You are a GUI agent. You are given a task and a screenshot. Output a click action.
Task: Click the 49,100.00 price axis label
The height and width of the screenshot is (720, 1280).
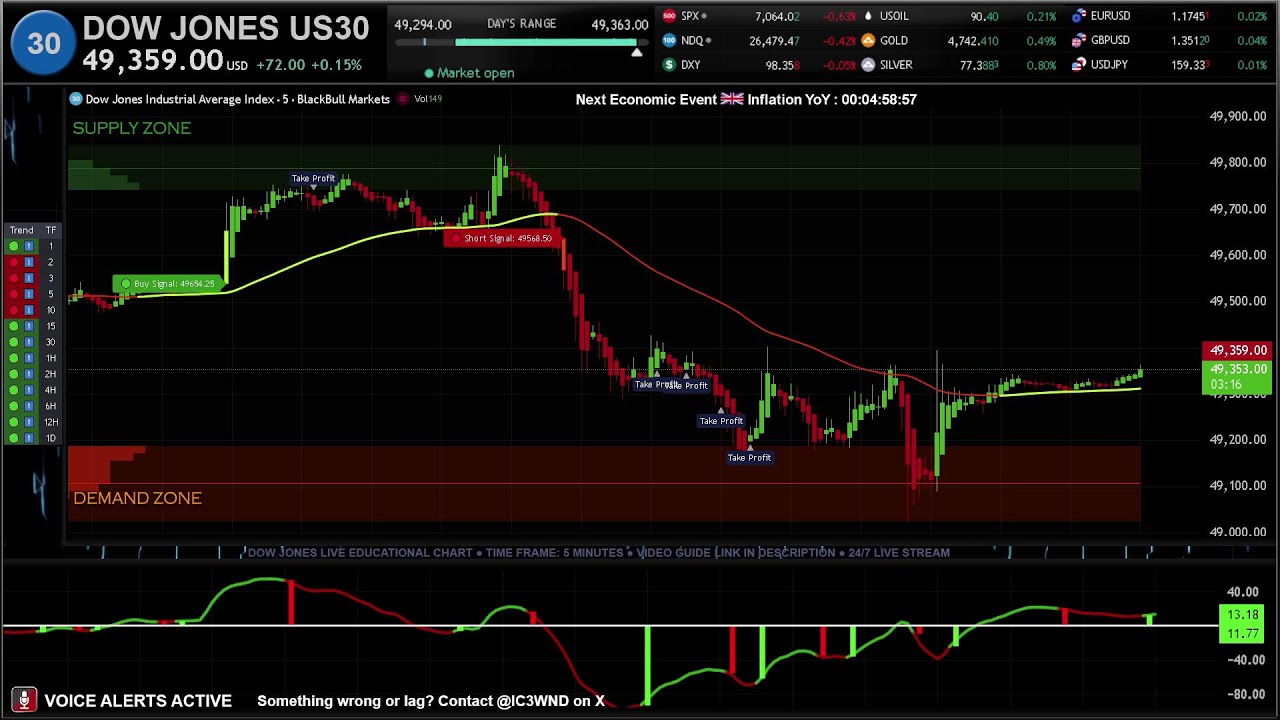pos(1238,485)
